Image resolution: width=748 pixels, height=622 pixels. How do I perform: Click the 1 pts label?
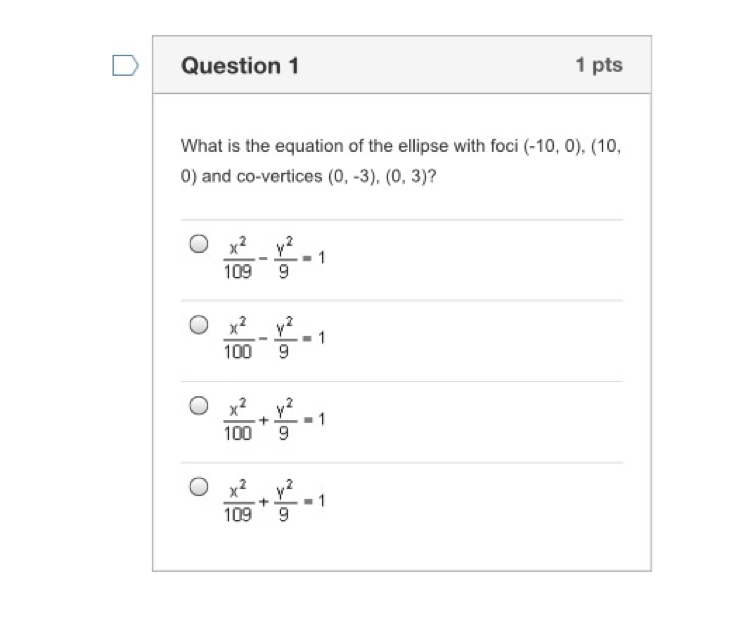click(599, 64)
